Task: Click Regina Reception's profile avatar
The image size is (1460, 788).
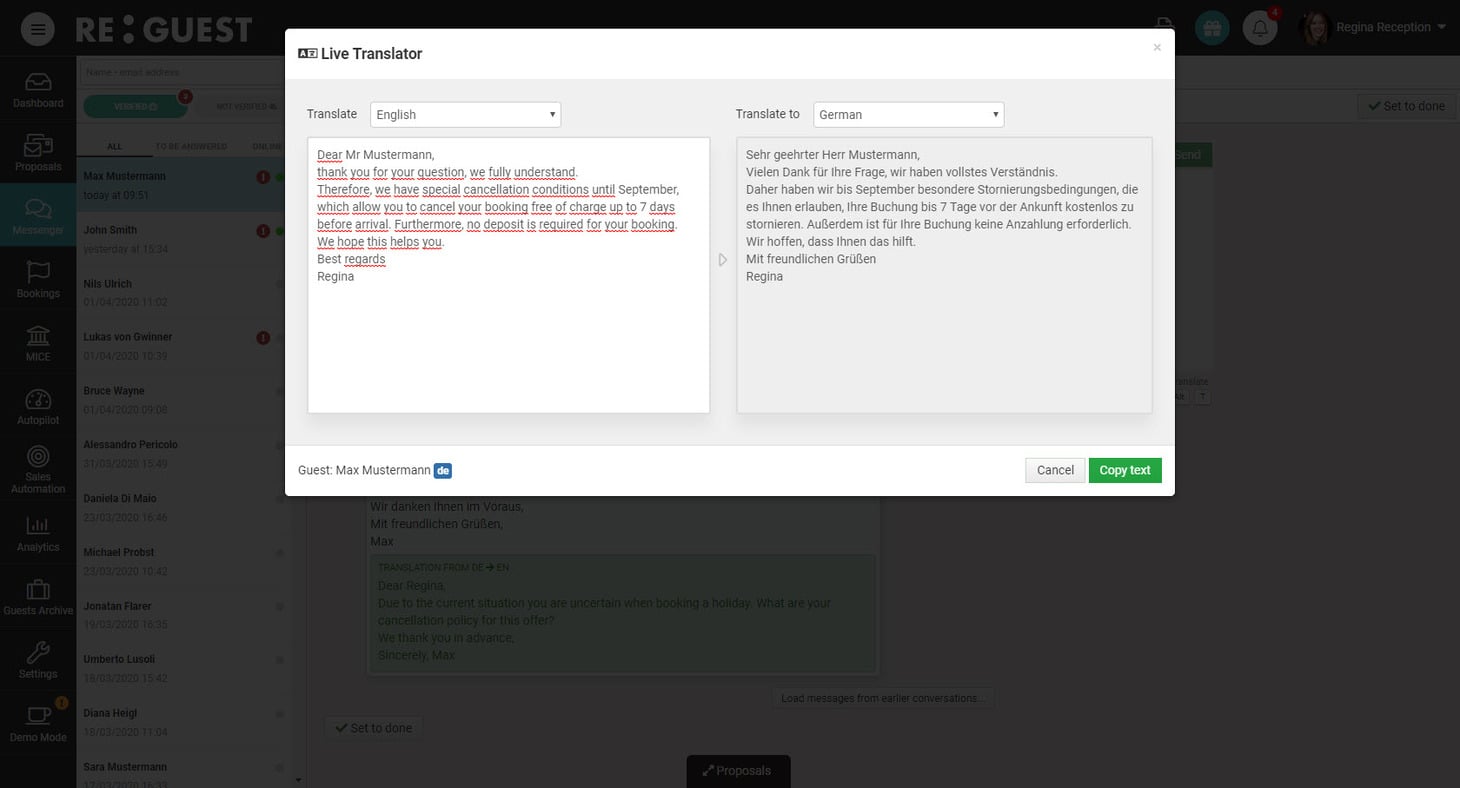Action: click(1313, 28)
